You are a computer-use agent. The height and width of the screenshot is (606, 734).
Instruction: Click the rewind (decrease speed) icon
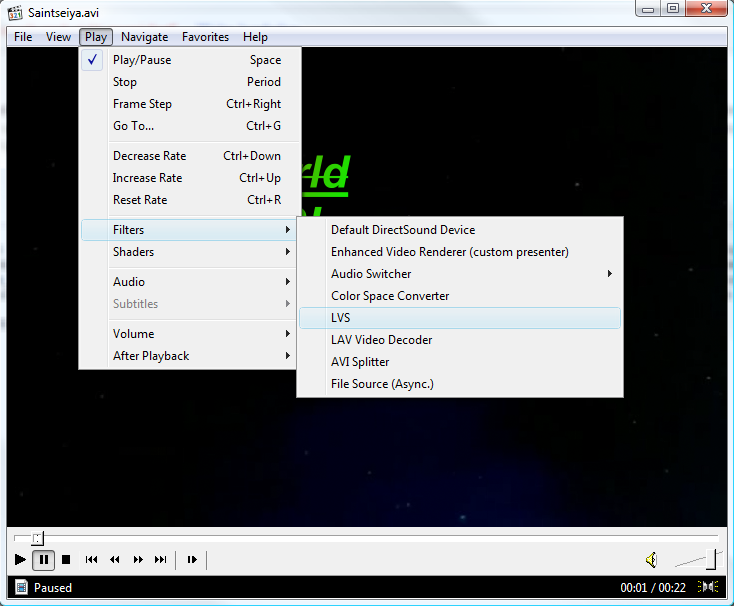tap(115, 560)
